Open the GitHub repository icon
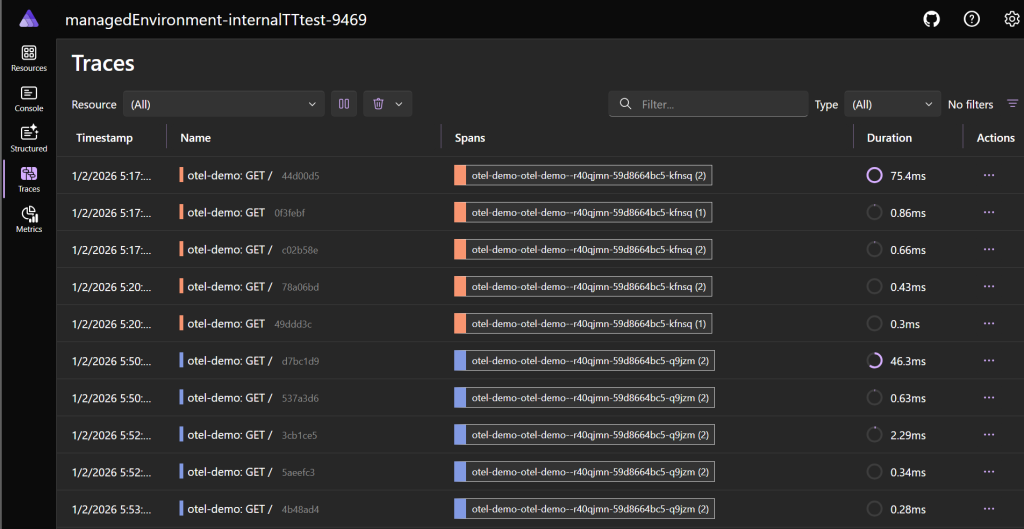This screenshot has height=529, width=1024. point(931,19)
